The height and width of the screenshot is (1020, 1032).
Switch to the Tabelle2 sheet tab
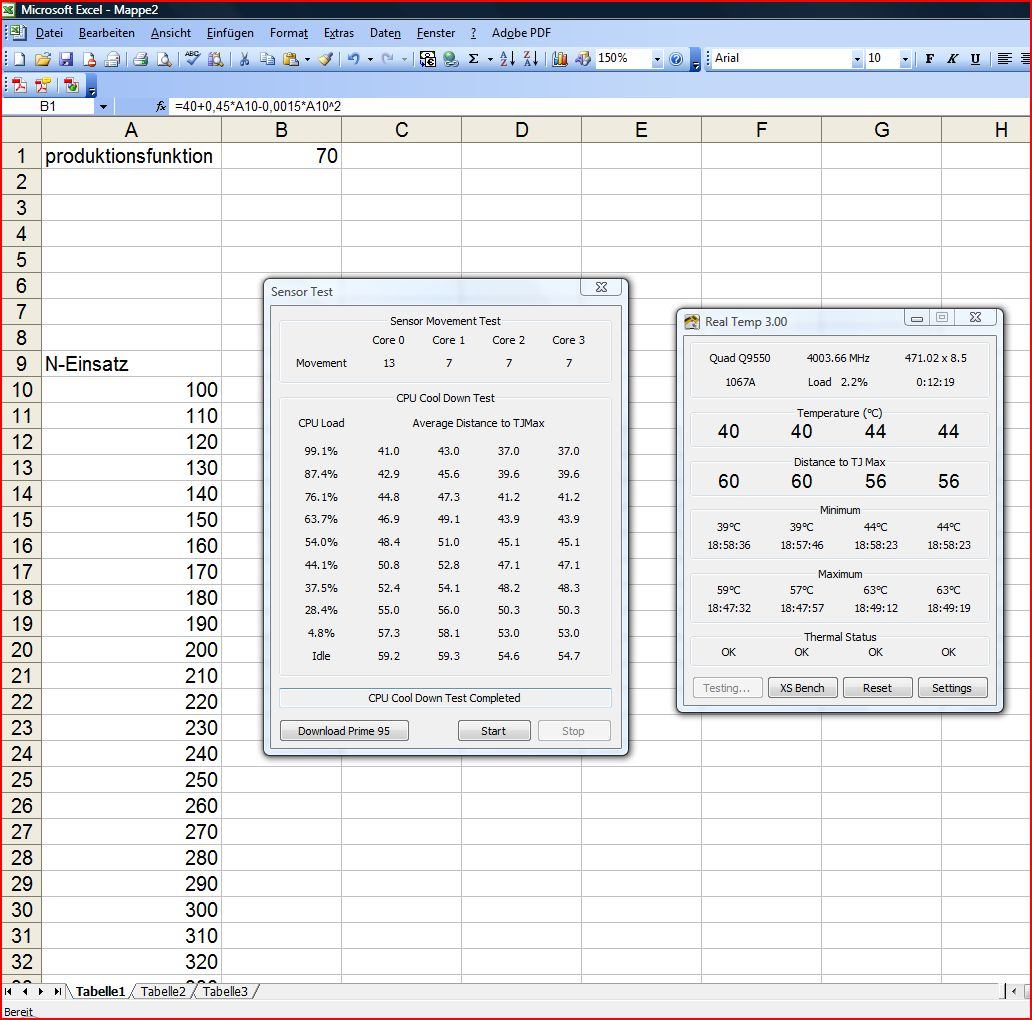point(163,992)
